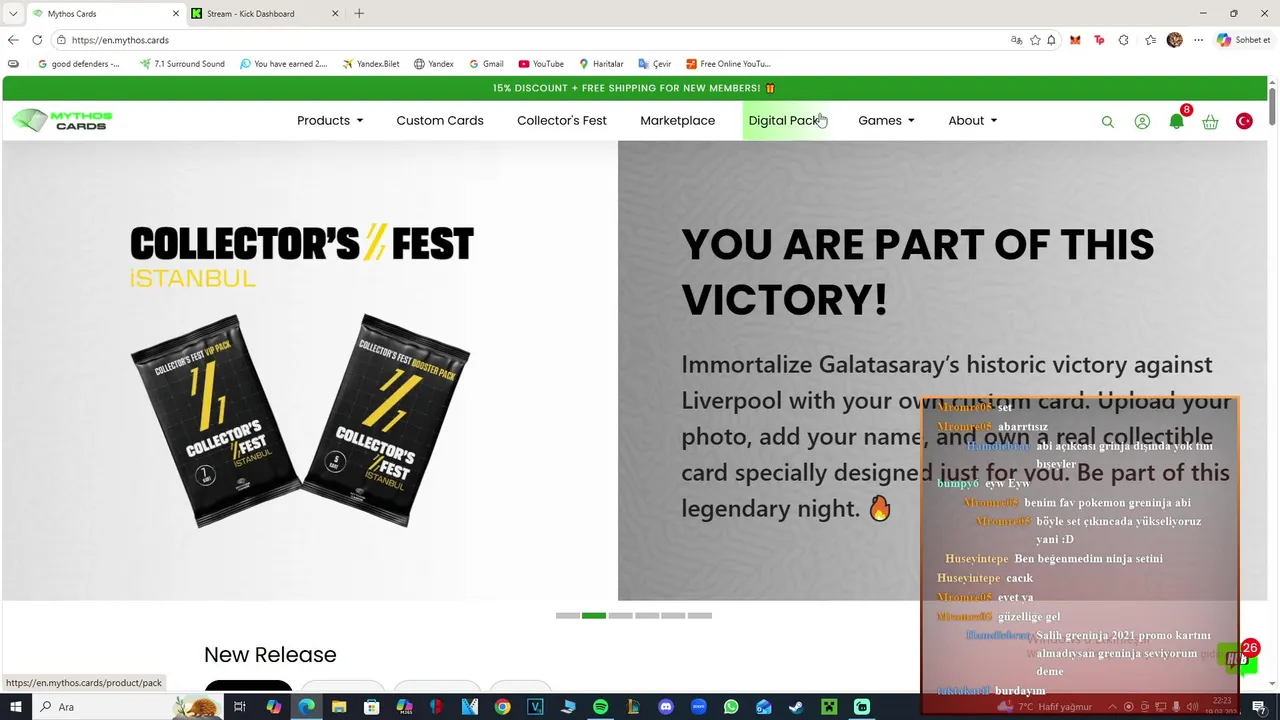The height and width of the screenshot is (720, 1280).
Task: Click the red Tp extension icon
Action: [1099, 40]
